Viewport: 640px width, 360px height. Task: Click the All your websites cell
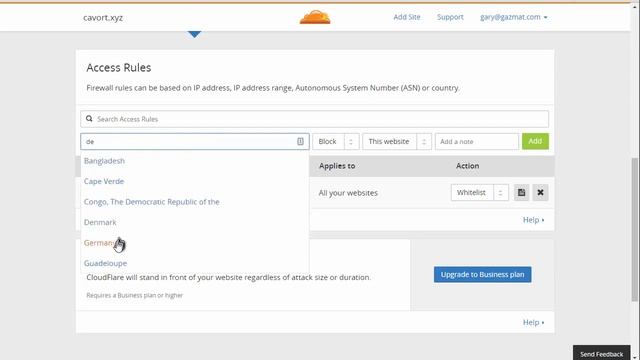tap(348, 193)
